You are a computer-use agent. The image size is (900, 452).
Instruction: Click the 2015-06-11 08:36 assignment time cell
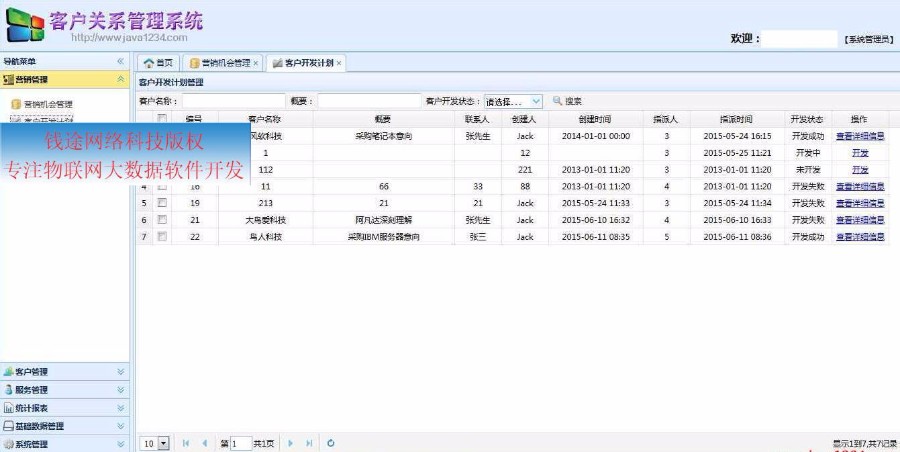click(x=736, y=236)
